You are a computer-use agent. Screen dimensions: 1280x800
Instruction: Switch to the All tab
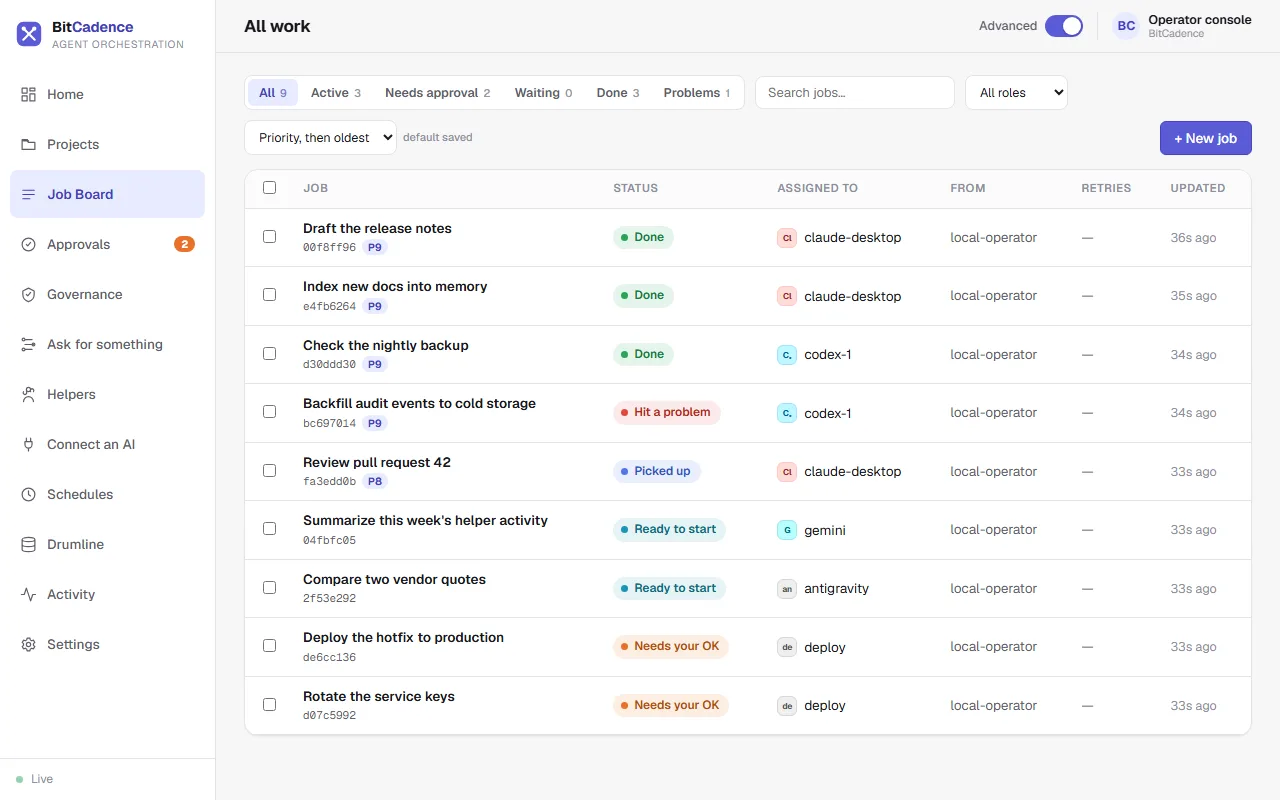click(x=273, y=93)
